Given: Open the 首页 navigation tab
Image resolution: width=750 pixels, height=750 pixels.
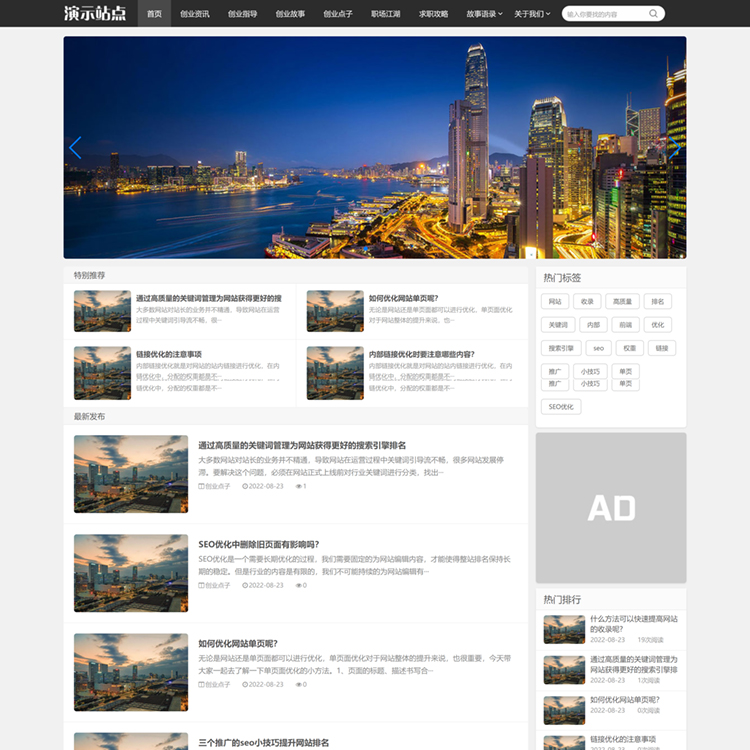Looking at the screenshot, I should click(154, 13).
